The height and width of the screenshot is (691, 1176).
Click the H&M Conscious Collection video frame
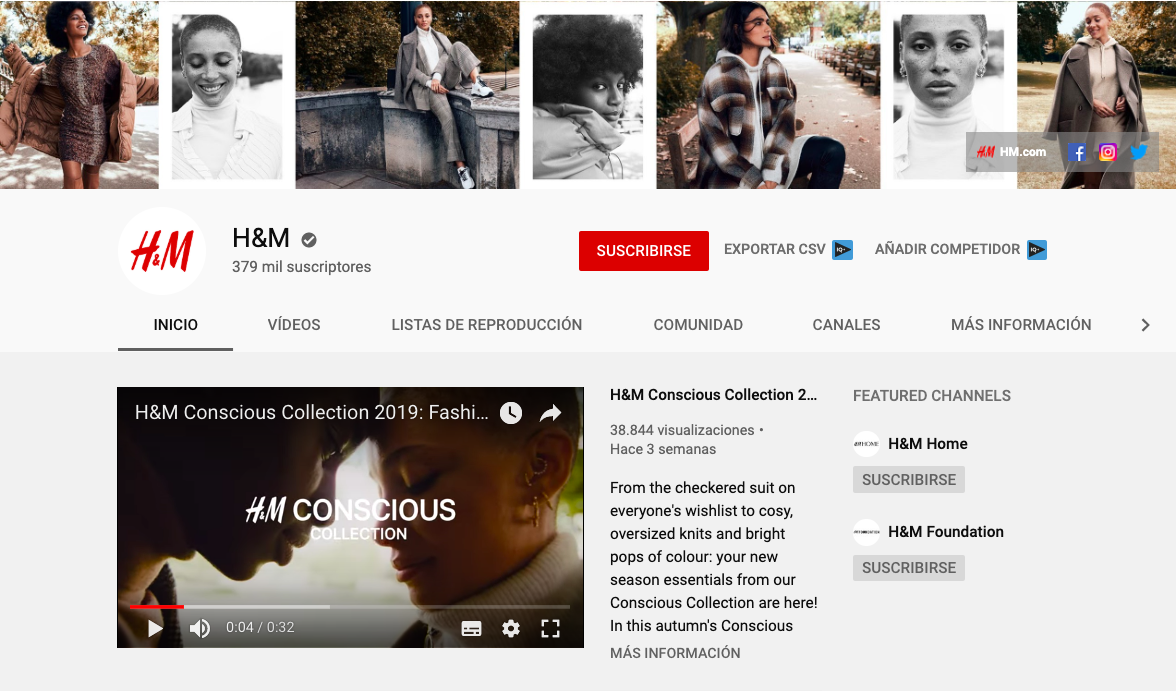tap(350, 517)
